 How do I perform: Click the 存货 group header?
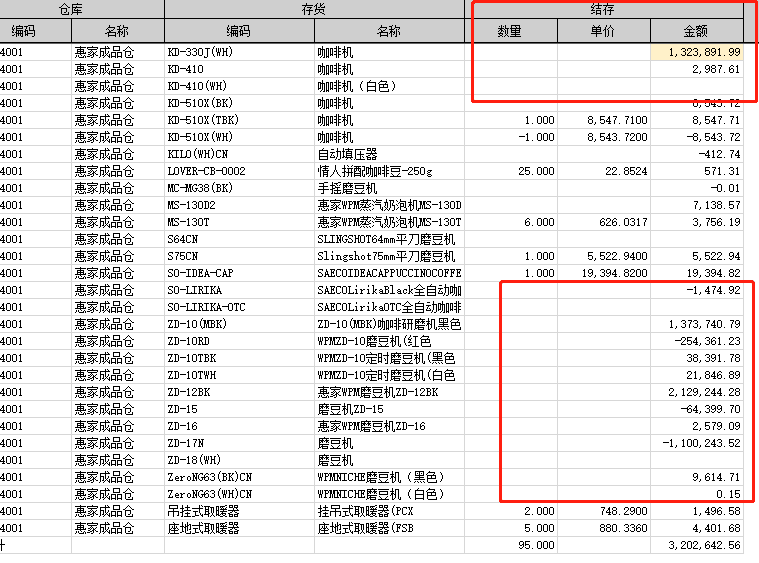(x=314, y=9)
